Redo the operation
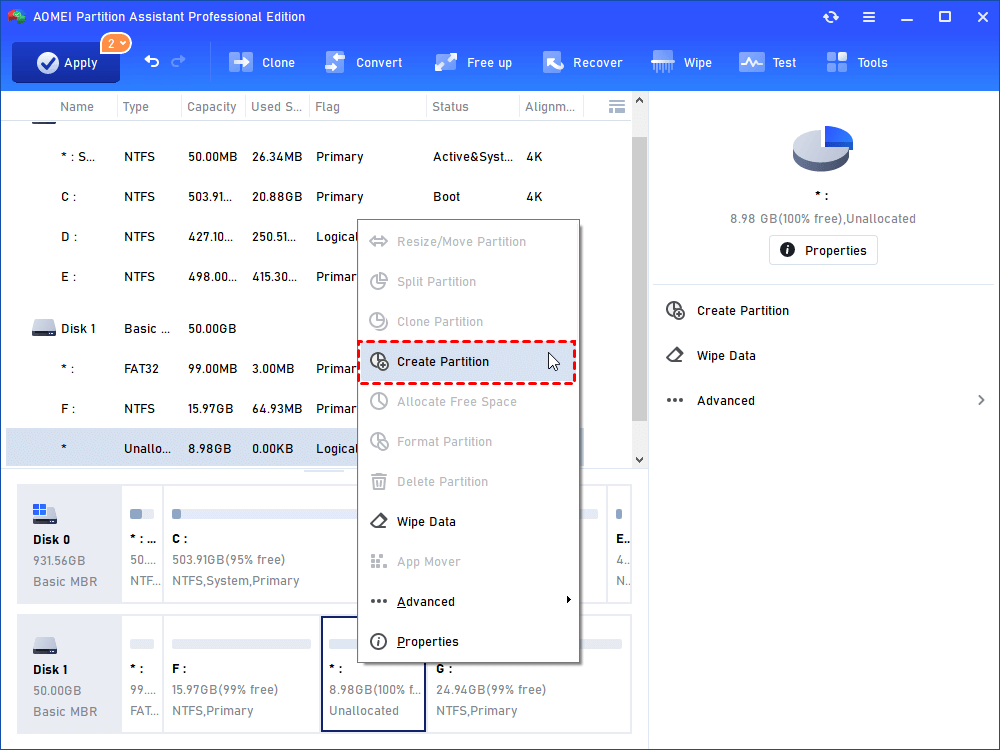 [179, 61]
